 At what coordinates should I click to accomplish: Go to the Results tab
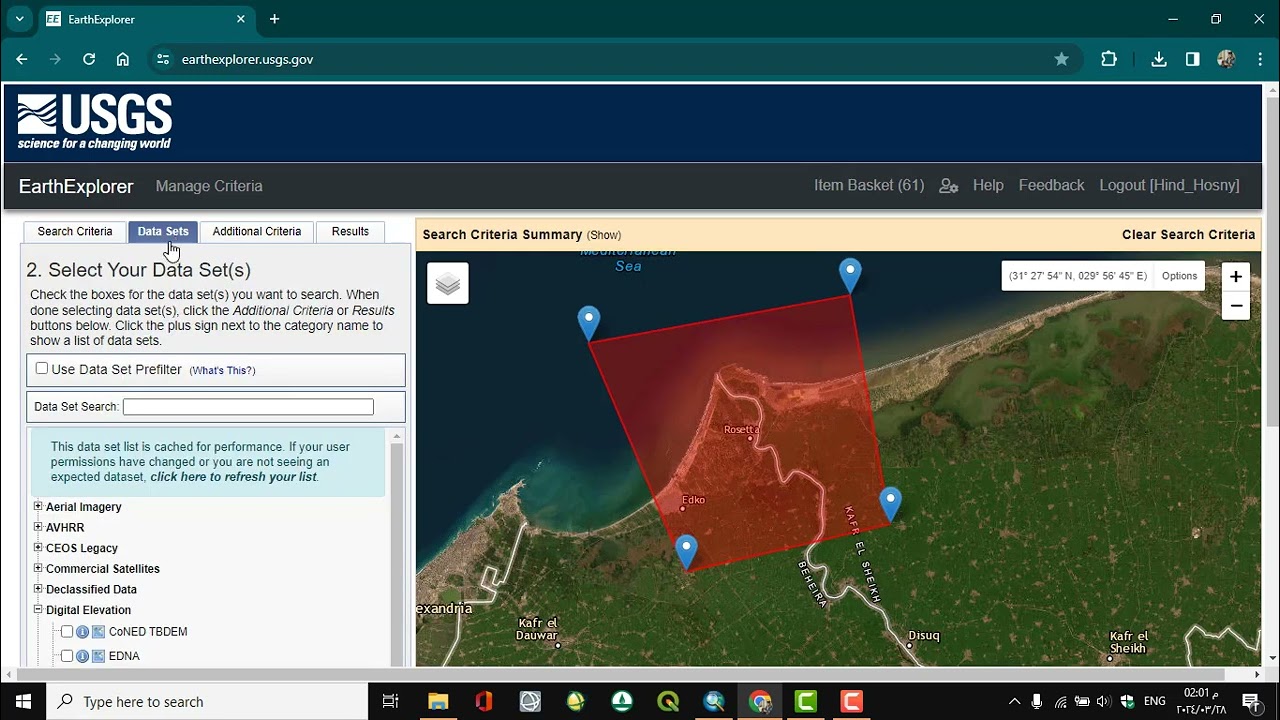click(350, 232)
